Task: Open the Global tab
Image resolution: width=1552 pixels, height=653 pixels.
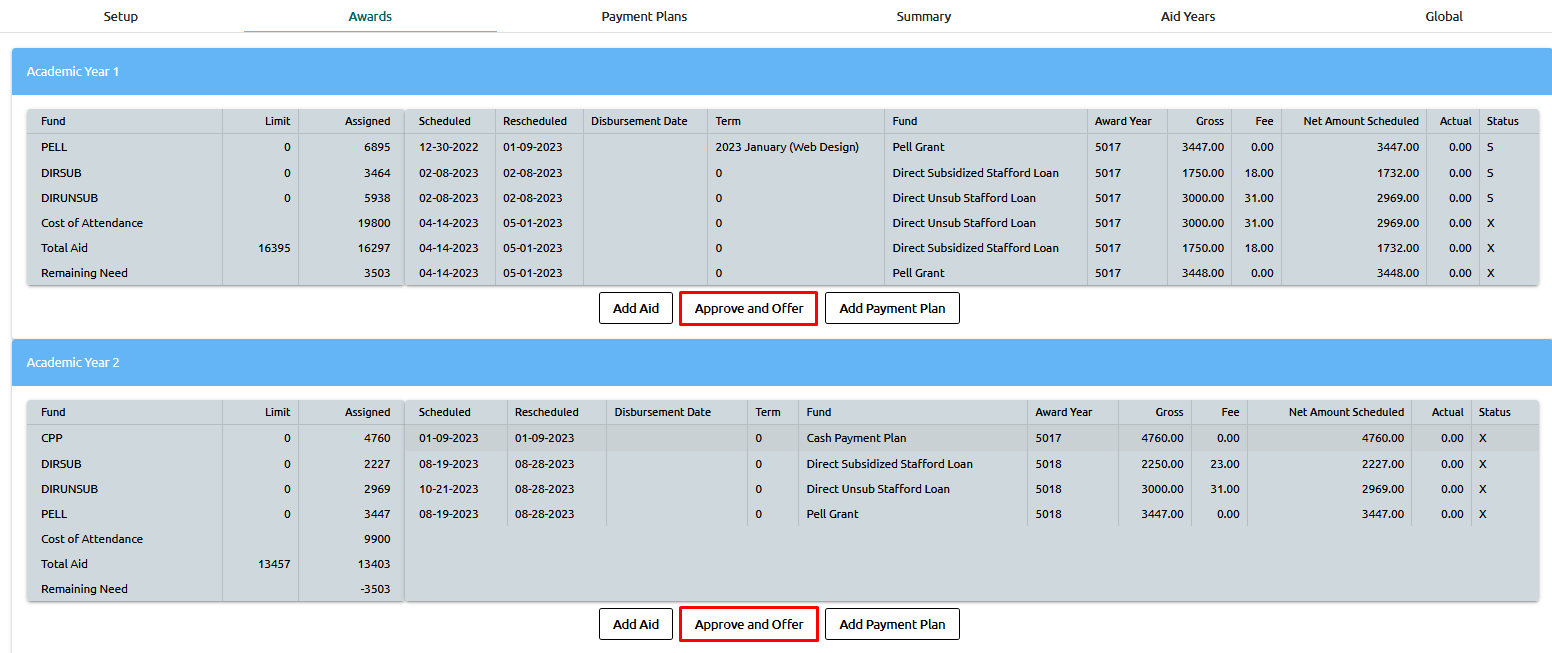Action: [1443, 17]
